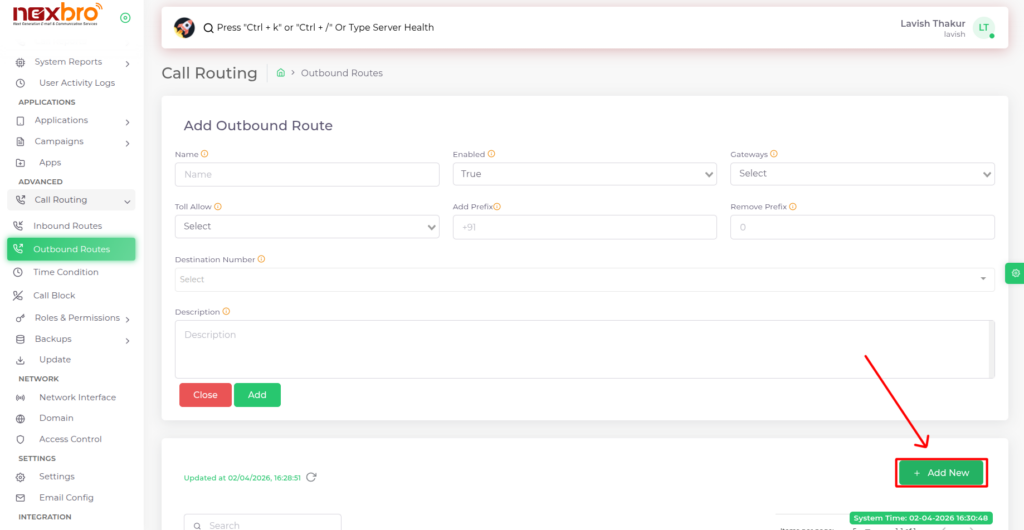Click the refresh icon beside the updated timestamp
The height and width of the screenshot is (530, 1024).
[311, 477]
